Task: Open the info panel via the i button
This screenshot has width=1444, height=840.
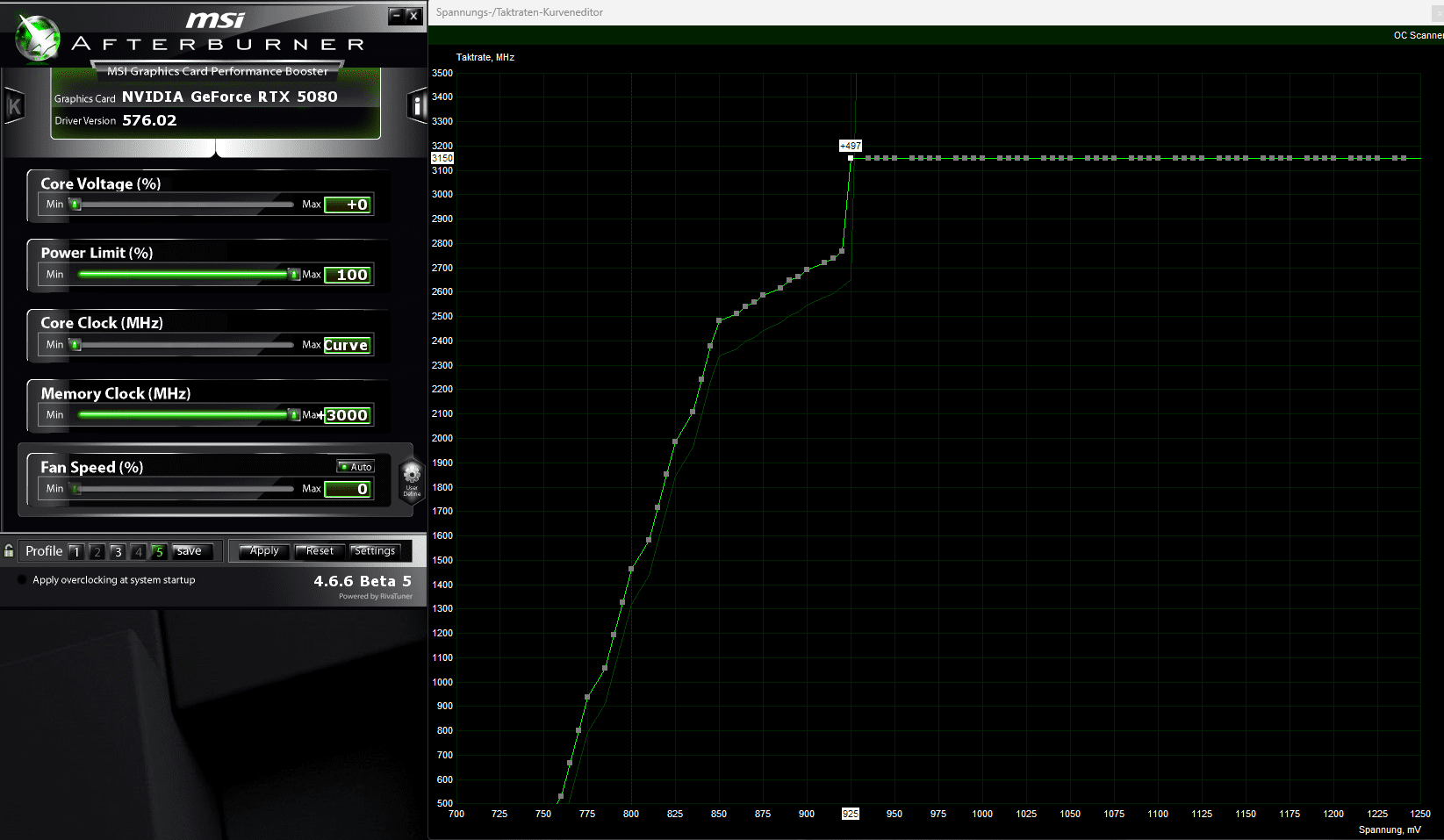Action: click(x=416, y=106)
